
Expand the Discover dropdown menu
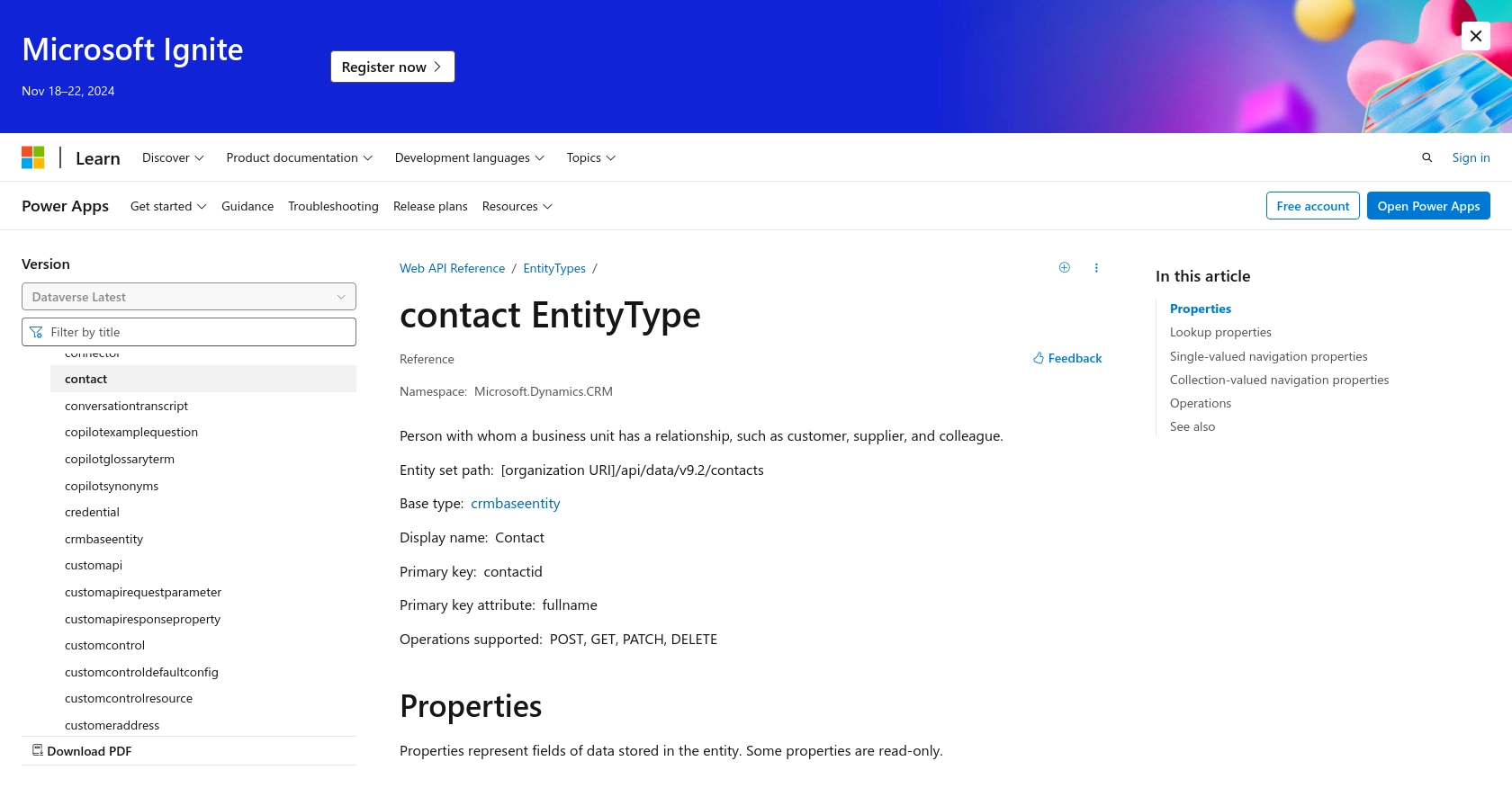coord(173,157)
